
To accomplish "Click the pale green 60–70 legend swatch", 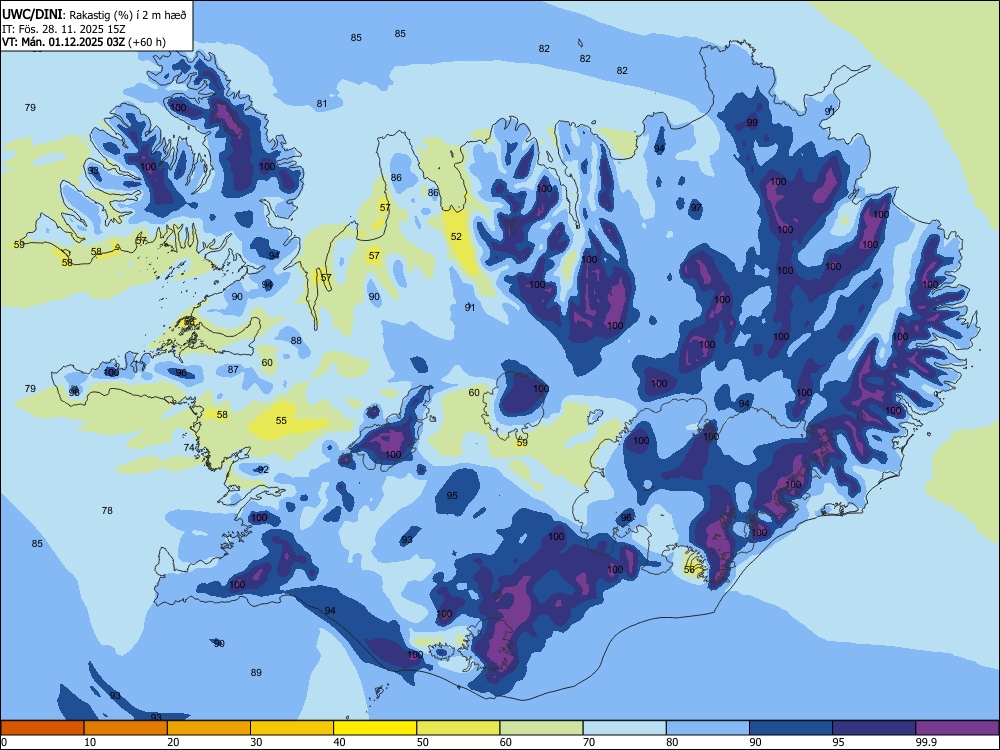I will [x=541, y=728].
